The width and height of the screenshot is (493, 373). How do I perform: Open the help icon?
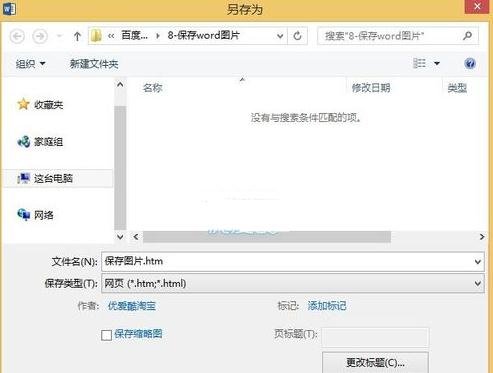point(470,63)
